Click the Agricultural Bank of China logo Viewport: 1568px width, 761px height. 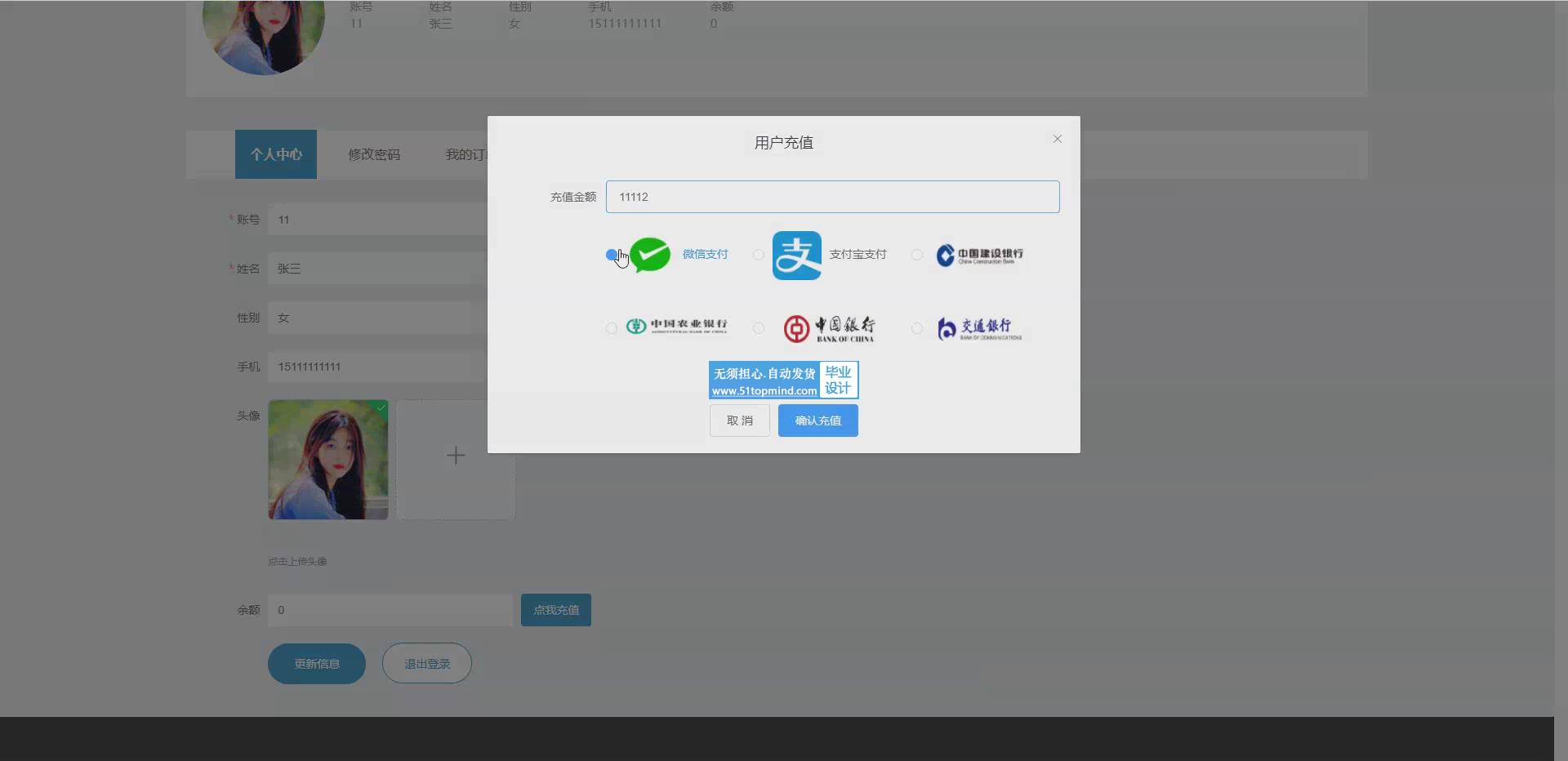(x=676, y=327)
